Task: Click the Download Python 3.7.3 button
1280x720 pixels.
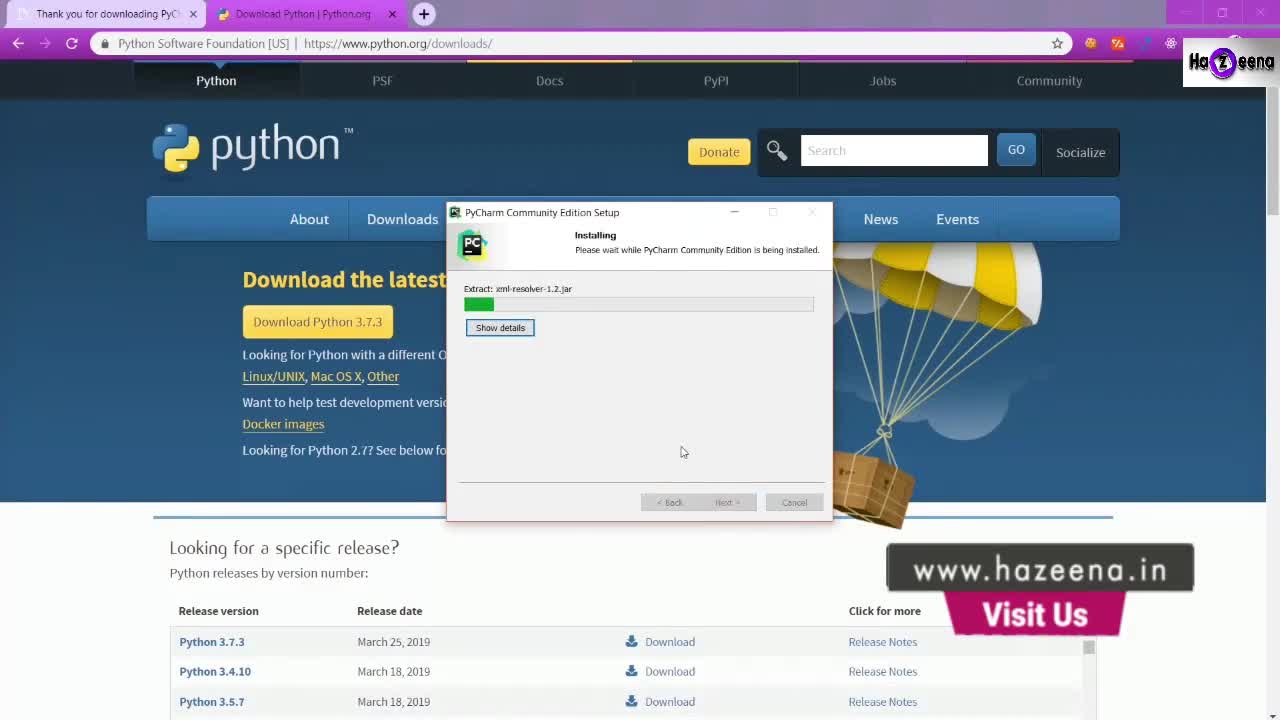Action: click(x=318, y=322)
